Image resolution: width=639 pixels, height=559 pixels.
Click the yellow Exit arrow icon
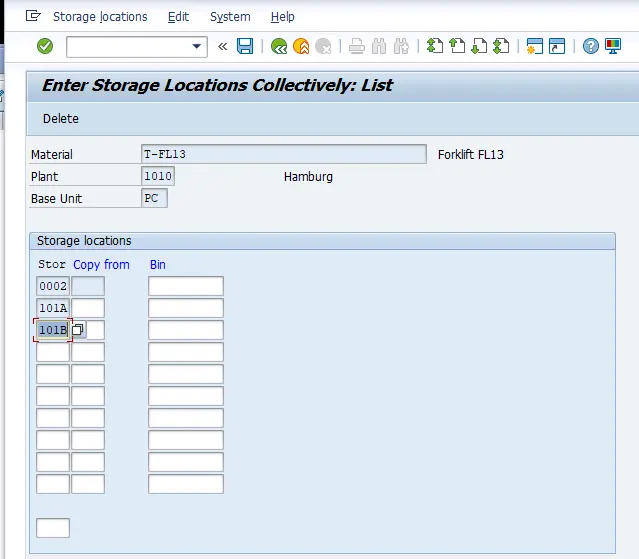point(301,46)
